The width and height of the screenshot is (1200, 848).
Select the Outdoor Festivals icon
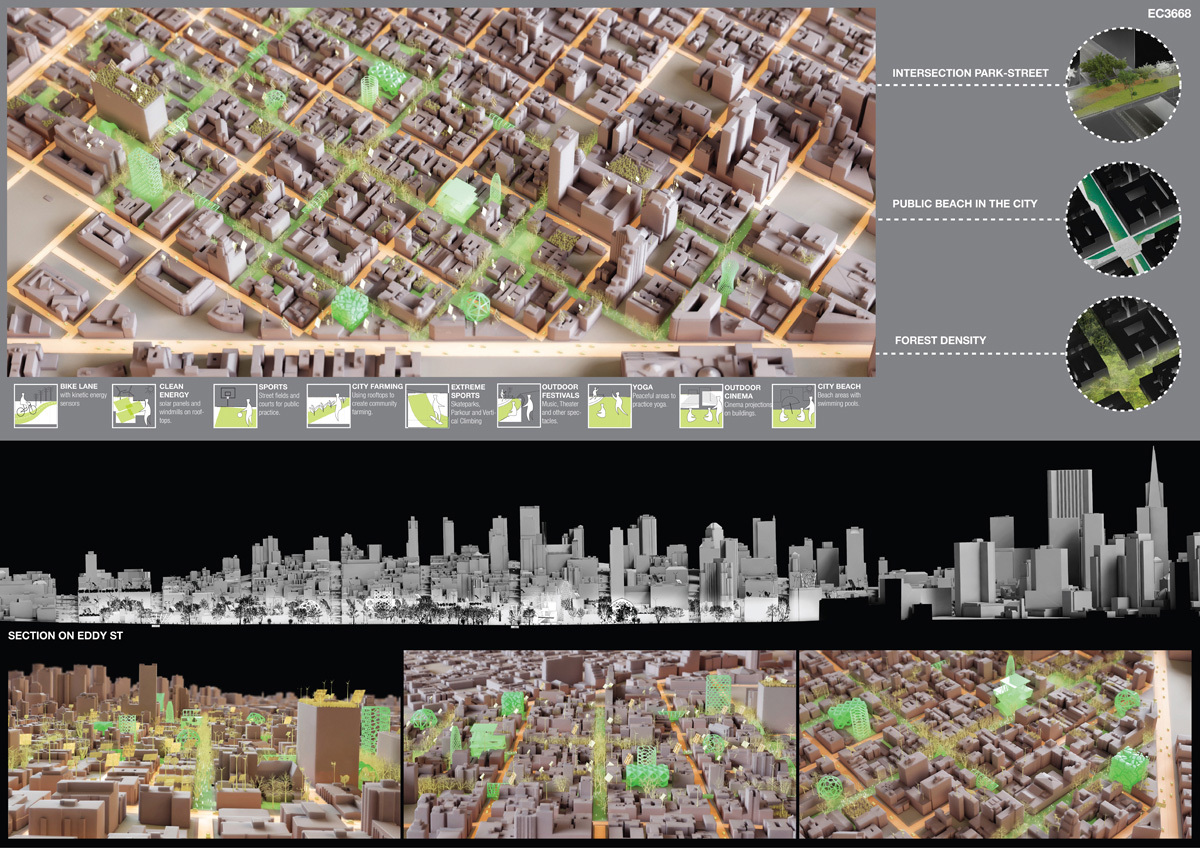pos(518,407)
